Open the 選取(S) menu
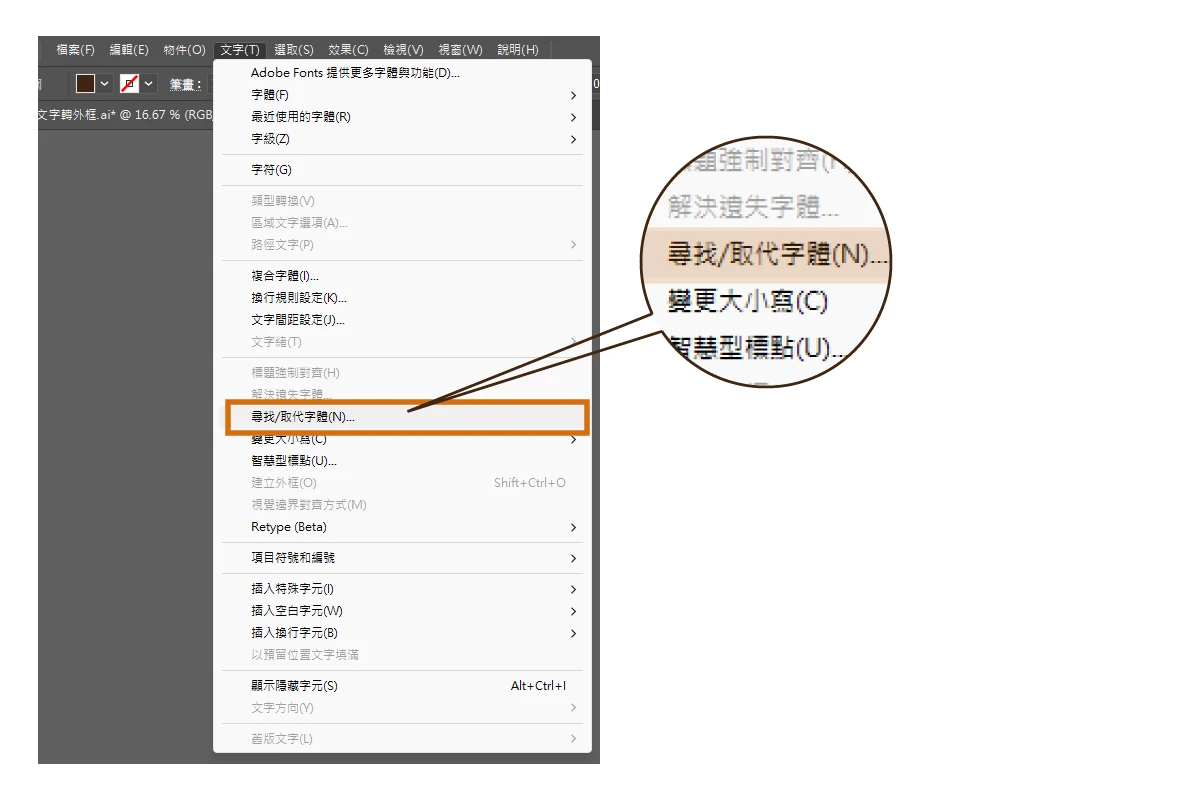Viewport: 1200px width, 800px height. [x=294, y=49]
